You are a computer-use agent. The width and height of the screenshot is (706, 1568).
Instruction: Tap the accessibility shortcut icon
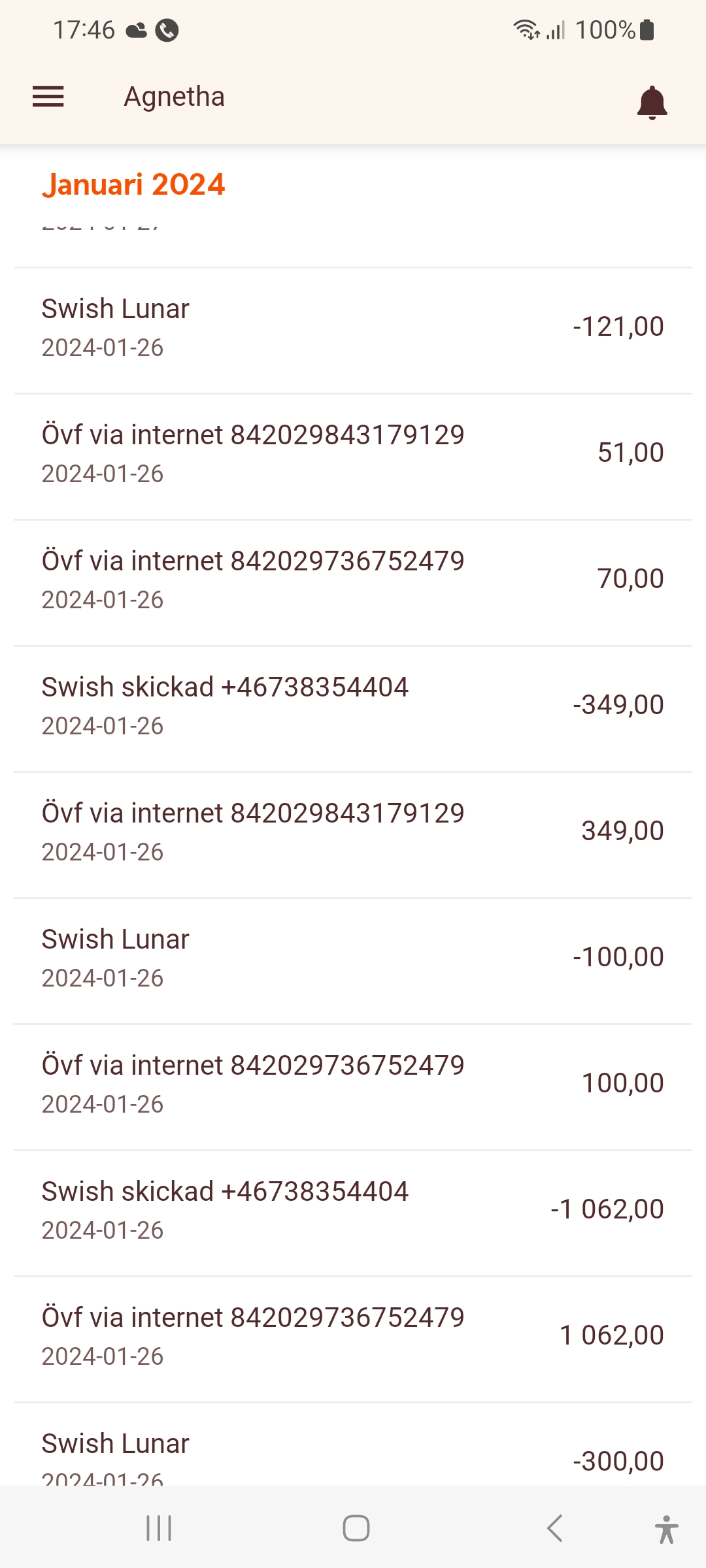666,1529
